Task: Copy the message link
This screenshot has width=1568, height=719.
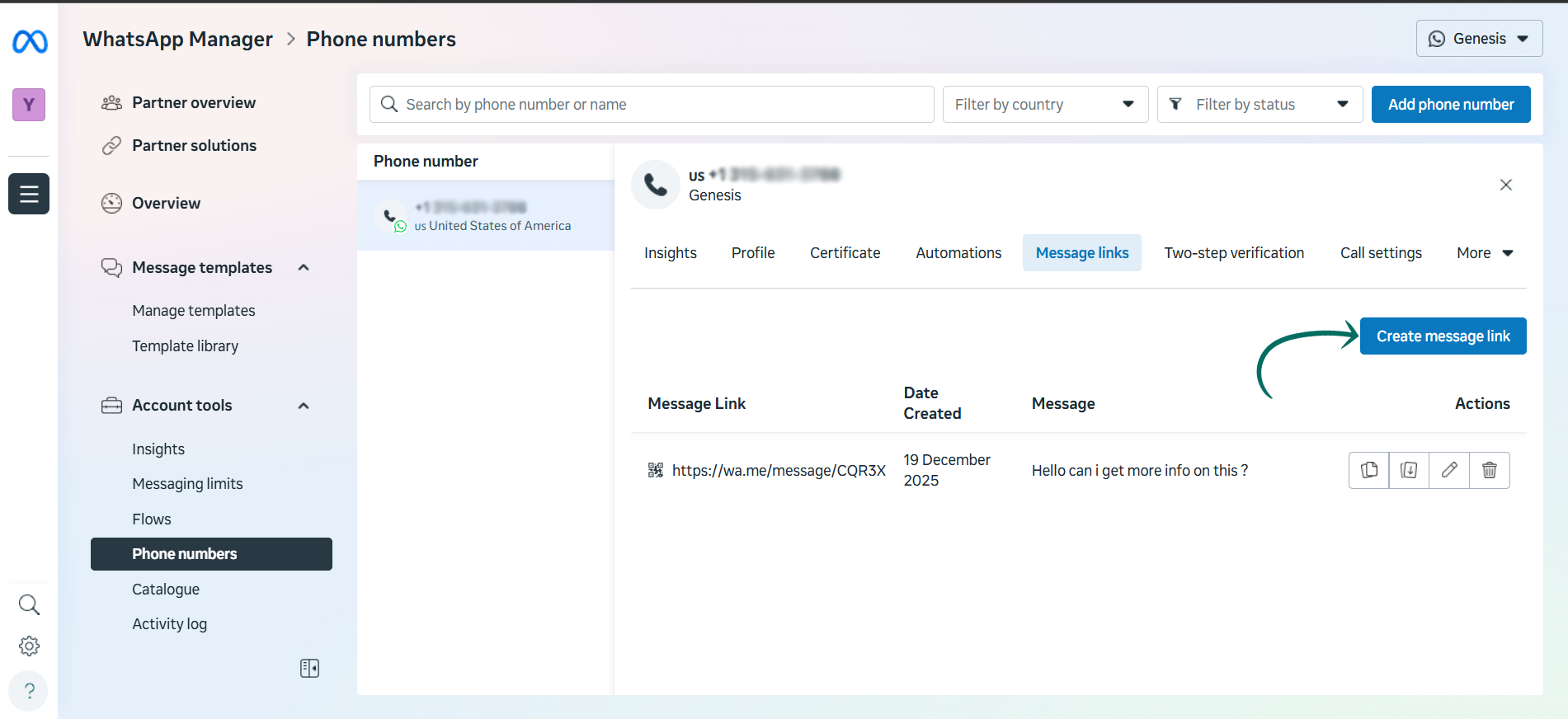Action: tap(1369, 470)
